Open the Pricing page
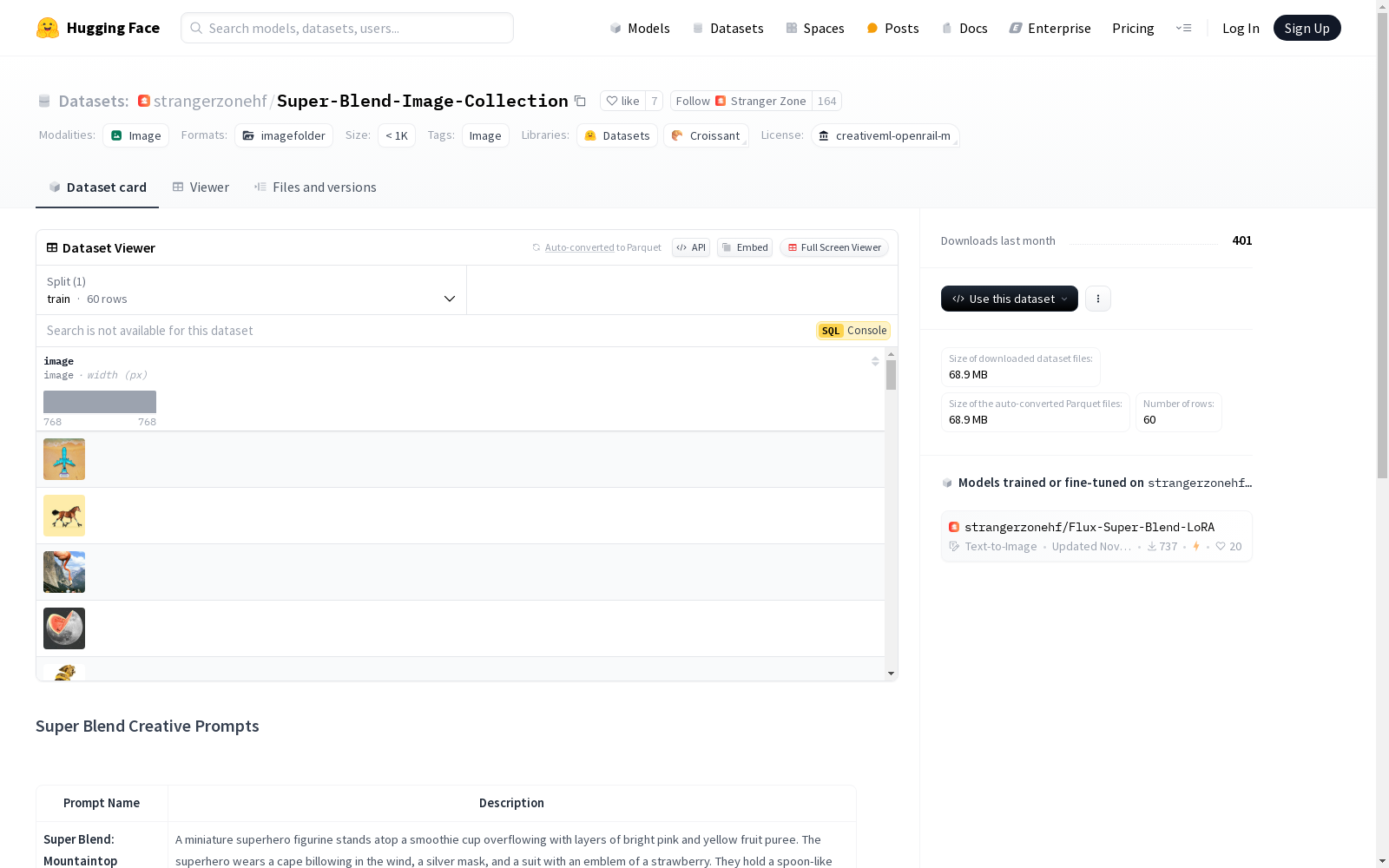This screenshot has height=868, width=1389. click(x=1133, y=28)
